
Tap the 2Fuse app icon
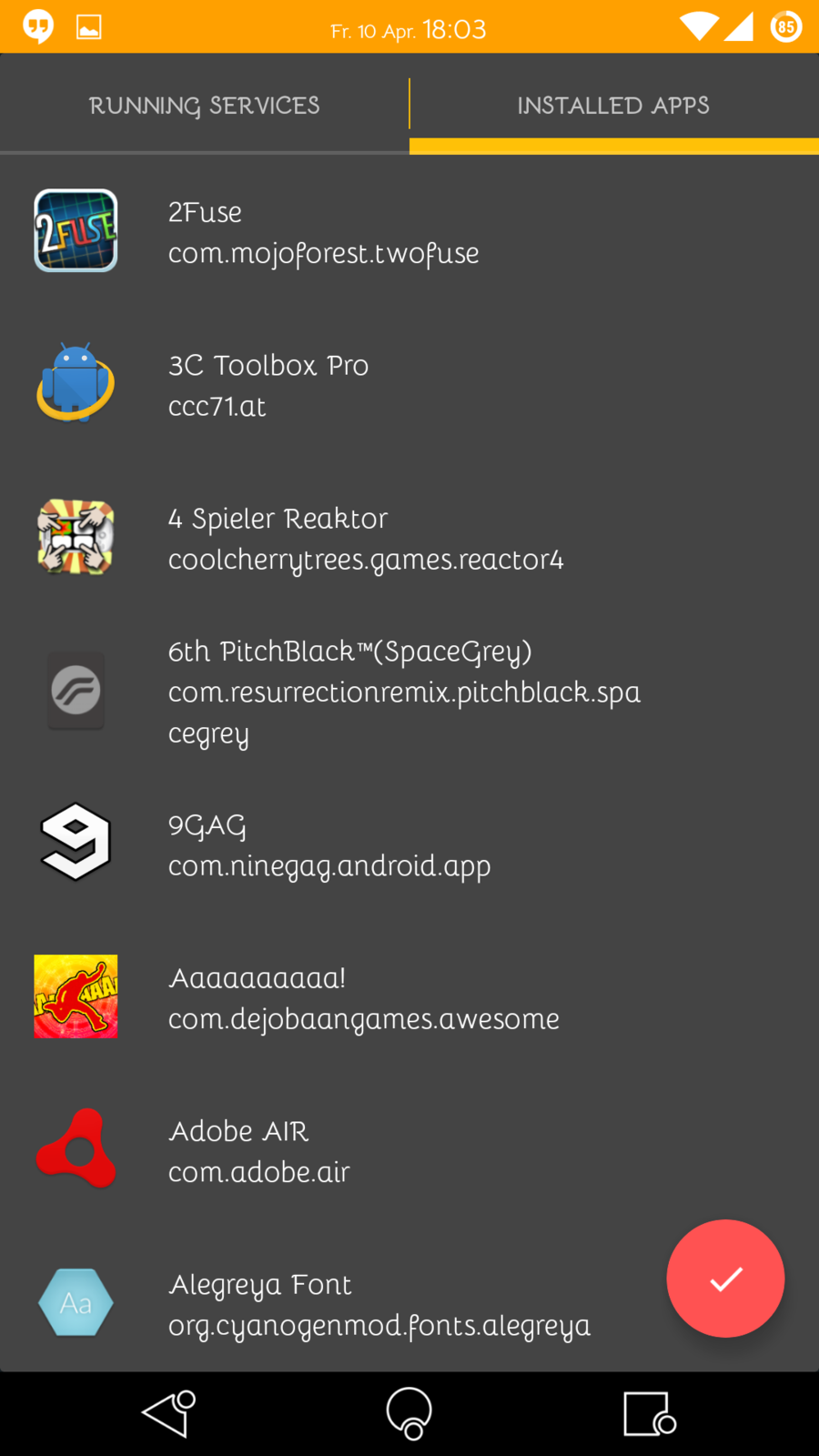coord(76,231)
